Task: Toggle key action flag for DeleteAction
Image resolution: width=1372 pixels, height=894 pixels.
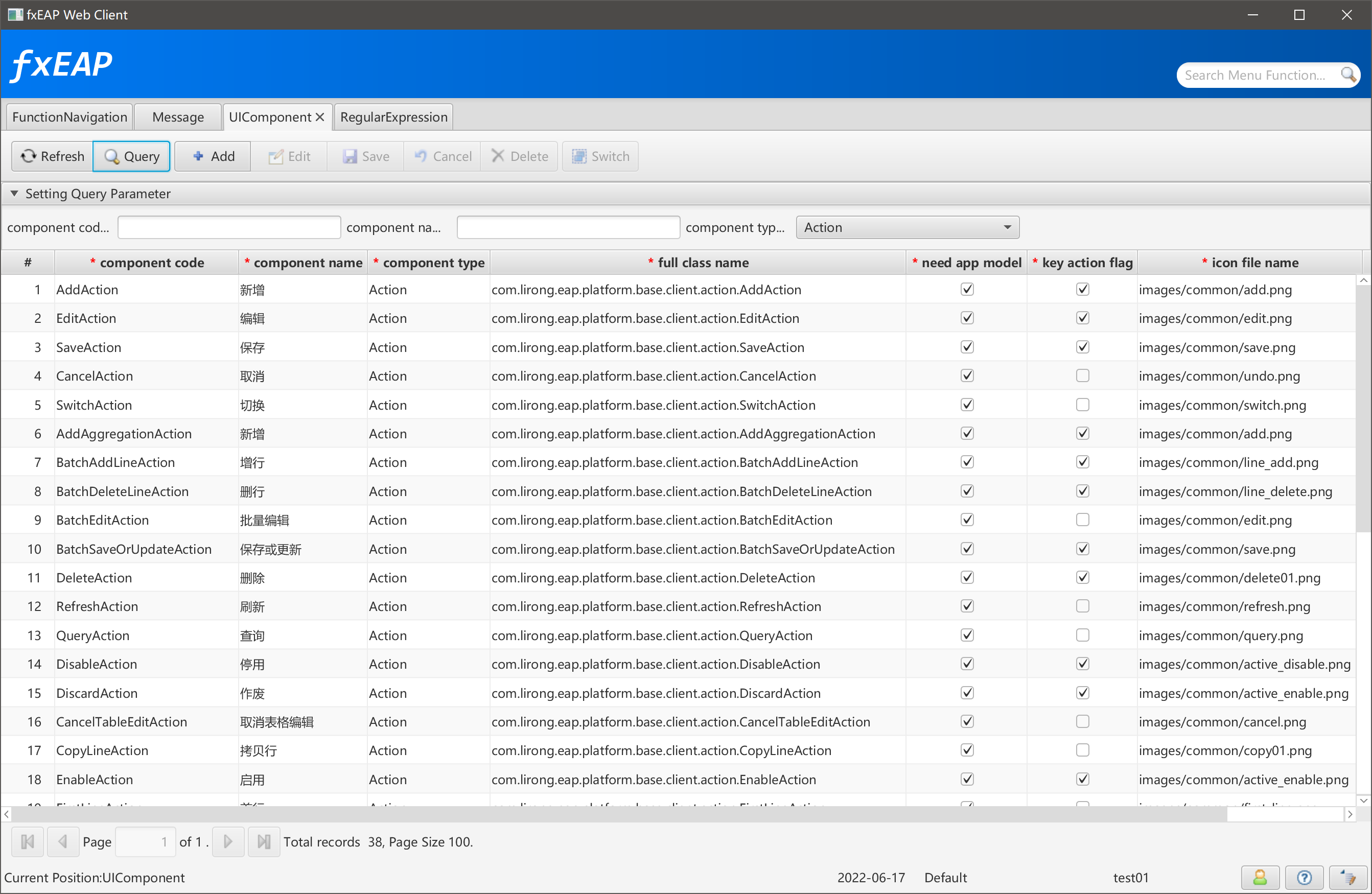Action: [1083, 578]
